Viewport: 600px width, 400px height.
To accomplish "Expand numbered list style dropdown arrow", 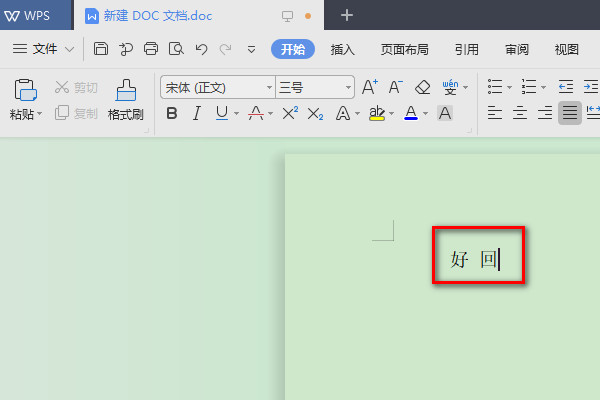I will click(543, 88).
